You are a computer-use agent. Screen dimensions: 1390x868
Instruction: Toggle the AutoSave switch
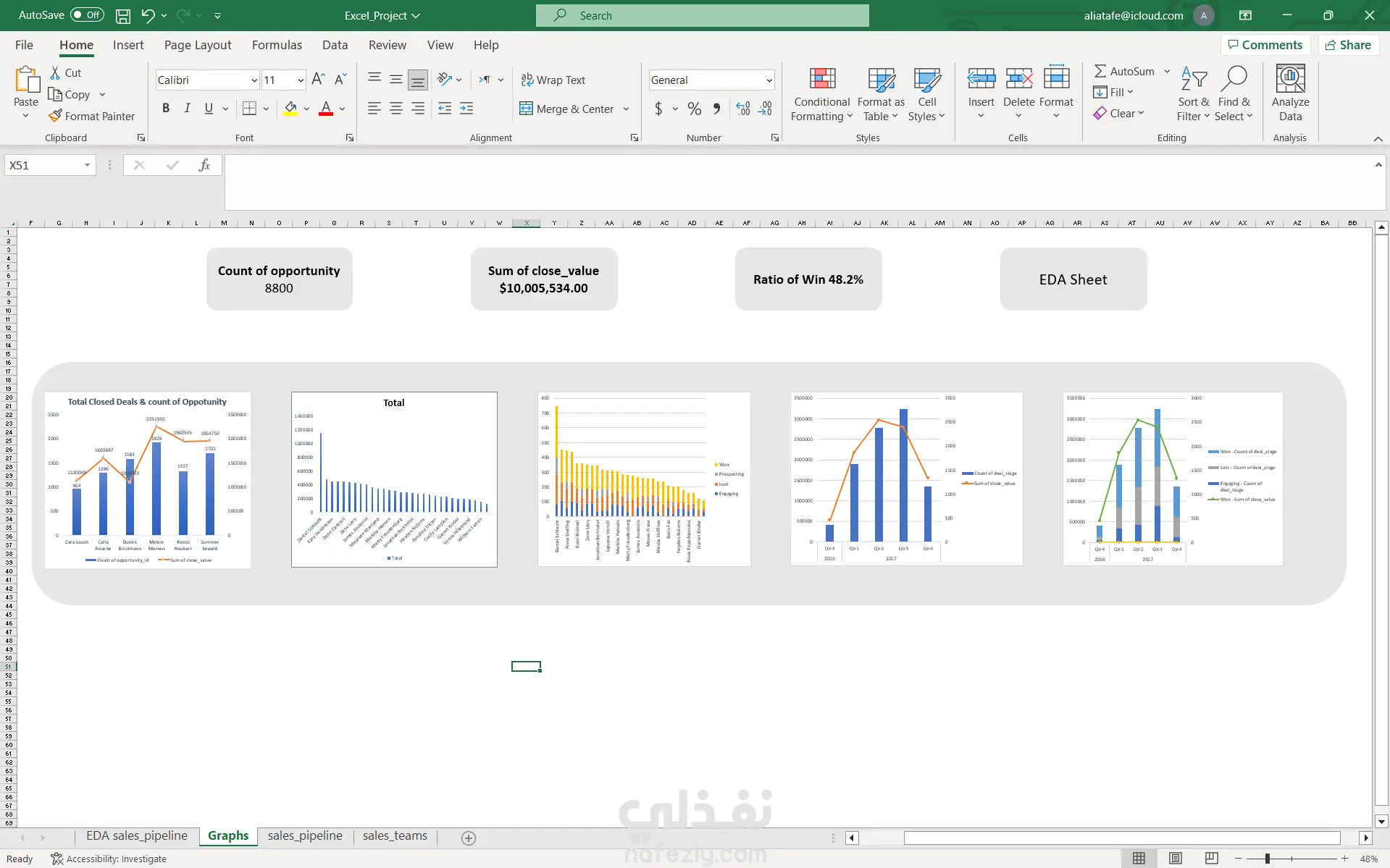tap(87, 15)
